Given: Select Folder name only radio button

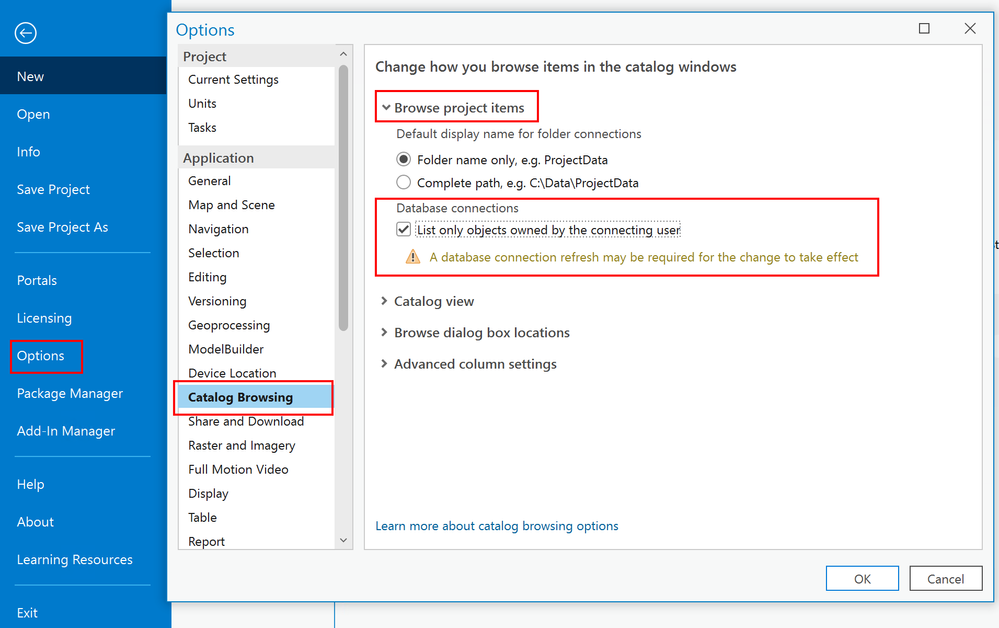Looking at the screenshot, I should coord(404,159).
